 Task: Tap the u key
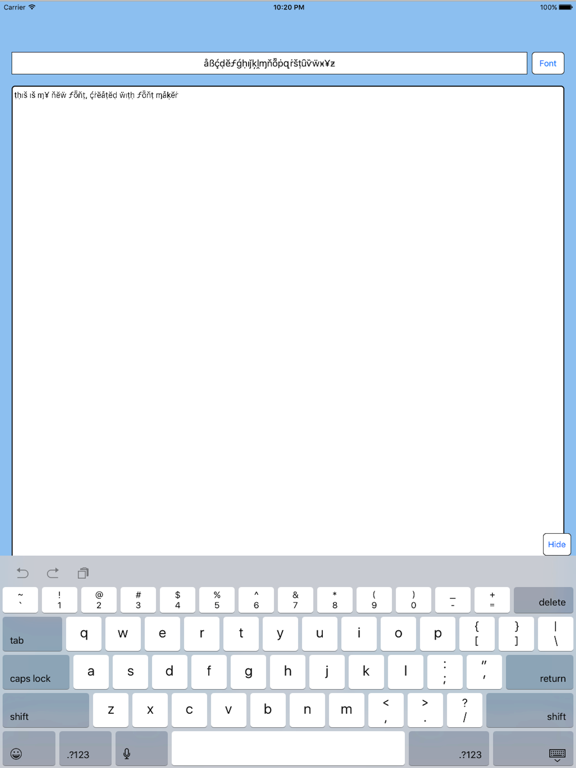pos(319,634)
